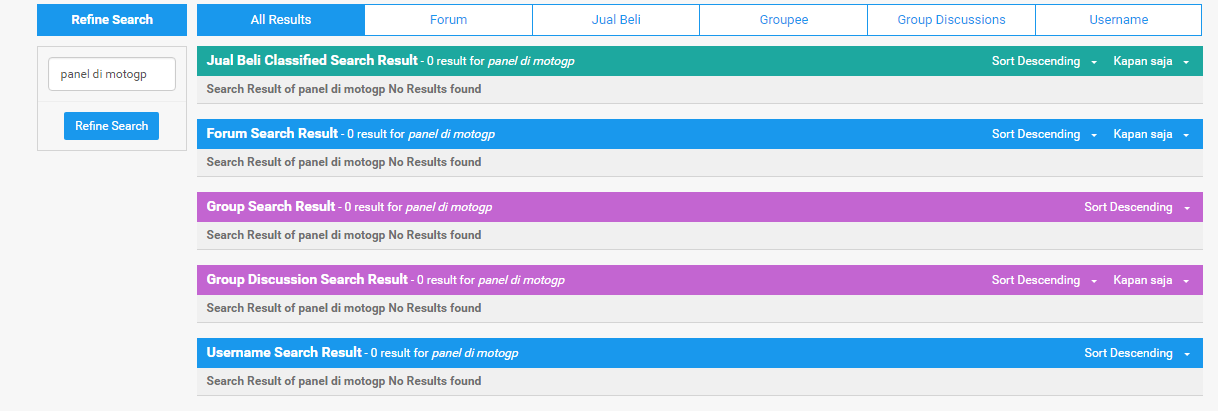Open Sort Descending in the Jual Beli Classified header

click(x=1044, y=62)
